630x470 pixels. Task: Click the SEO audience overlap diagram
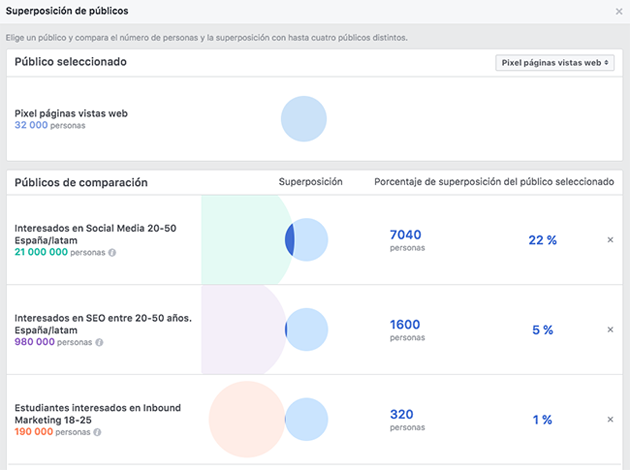265,329
